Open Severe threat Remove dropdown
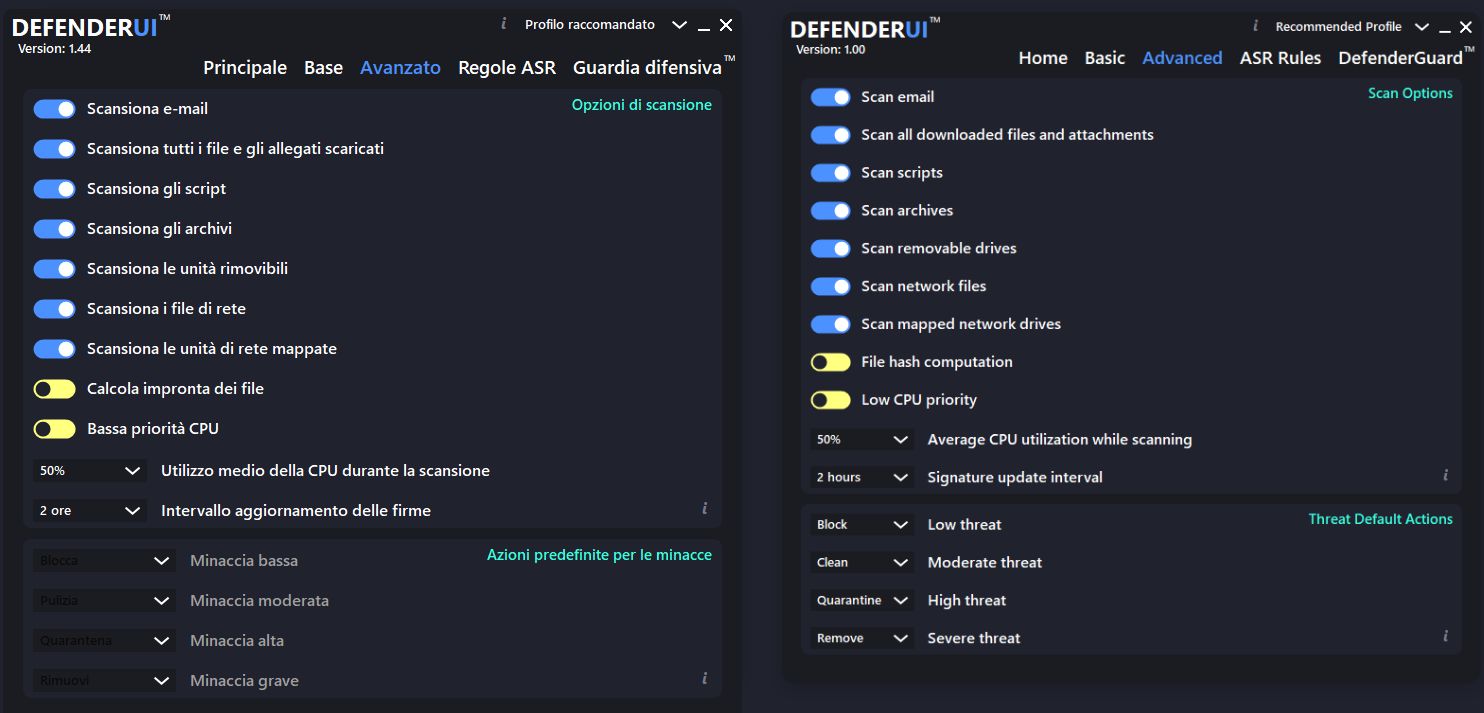 862,638
